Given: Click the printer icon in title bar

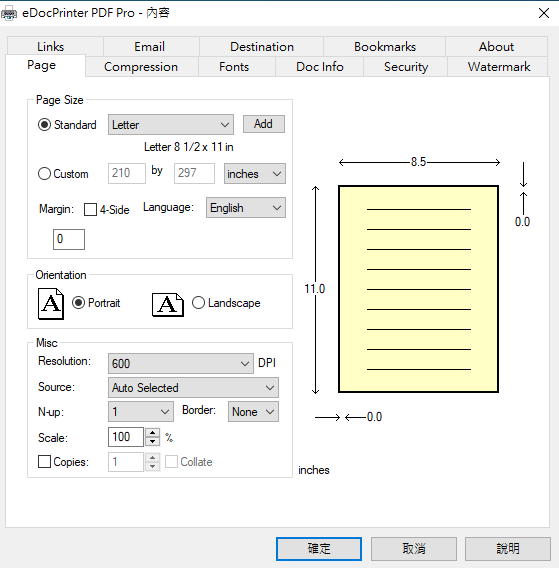Looking at the screenshot, I should [x=9, y=13].
